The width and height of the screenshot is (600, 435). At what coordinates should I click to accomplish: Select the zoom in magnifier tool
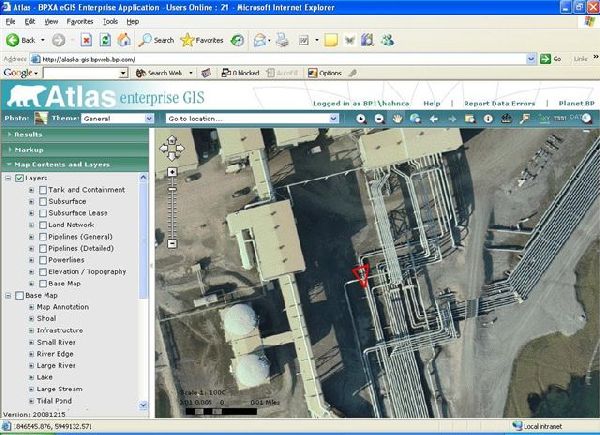point(361,118)
